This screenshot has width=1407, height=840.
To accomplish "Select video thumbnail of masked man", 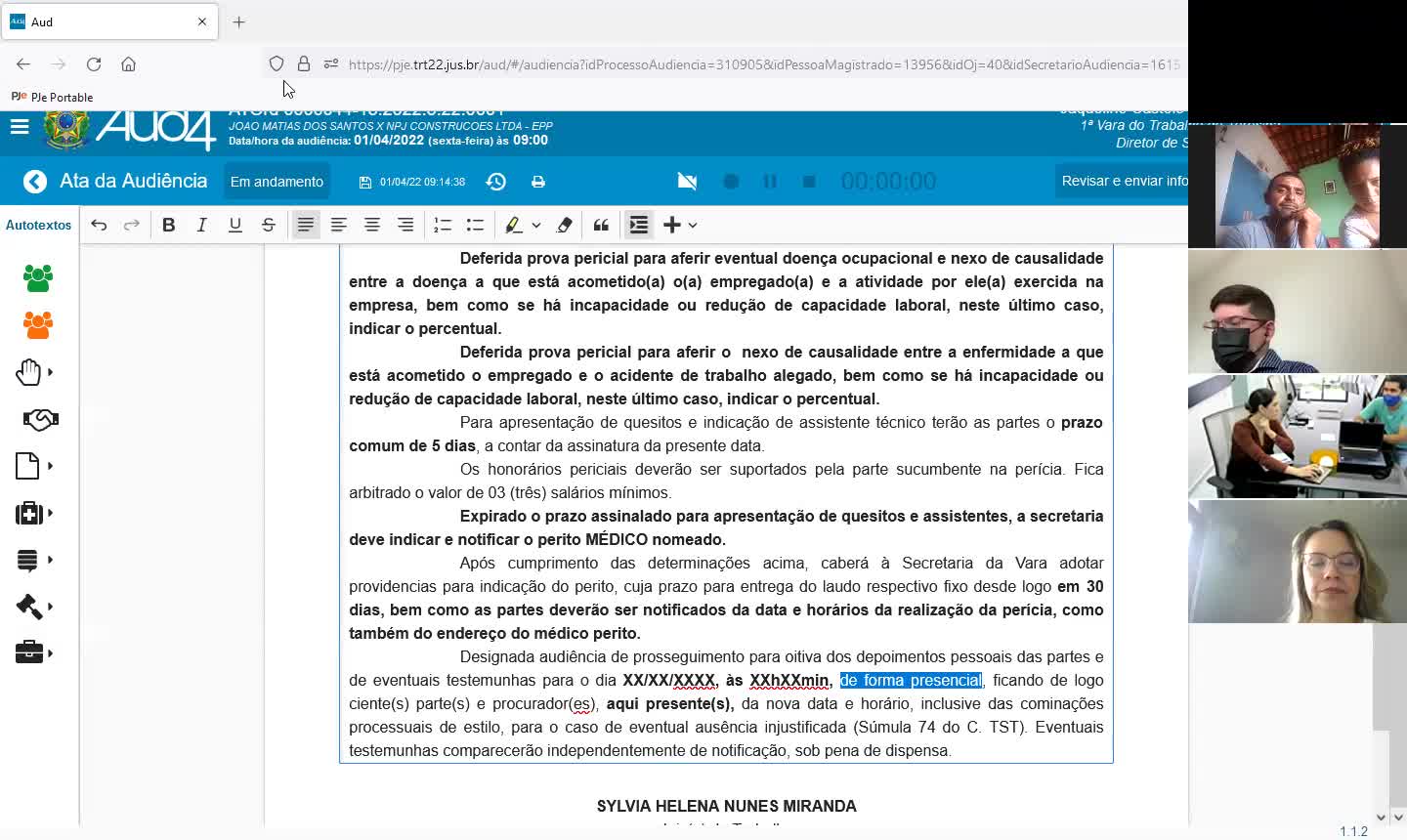I will coord(1298,312).
